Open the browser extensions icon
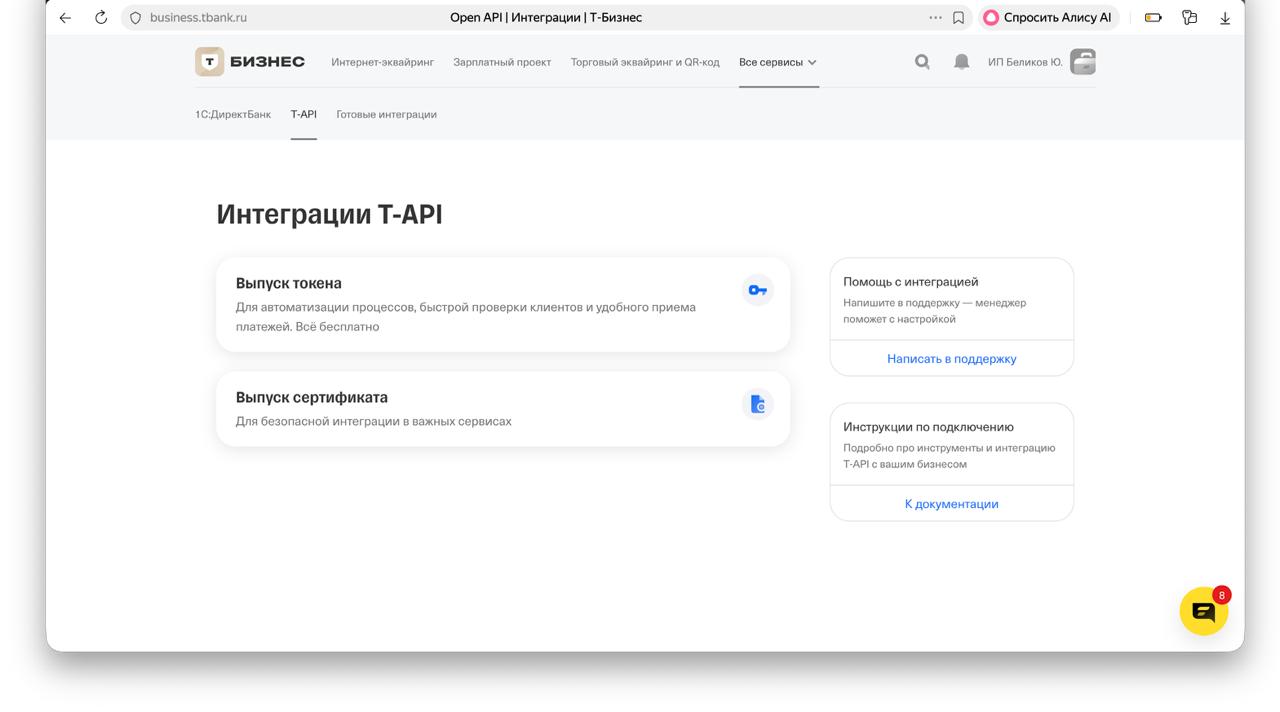 point(1189,17)
